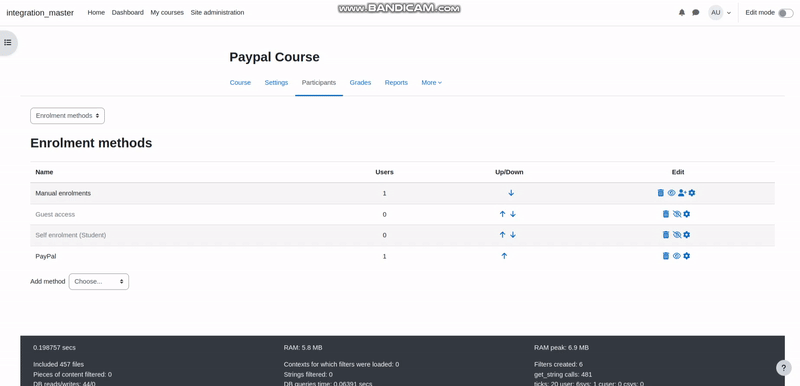The image size is (800, 386).
Task: Click the Name column header
Action: [x=44, y=172]
